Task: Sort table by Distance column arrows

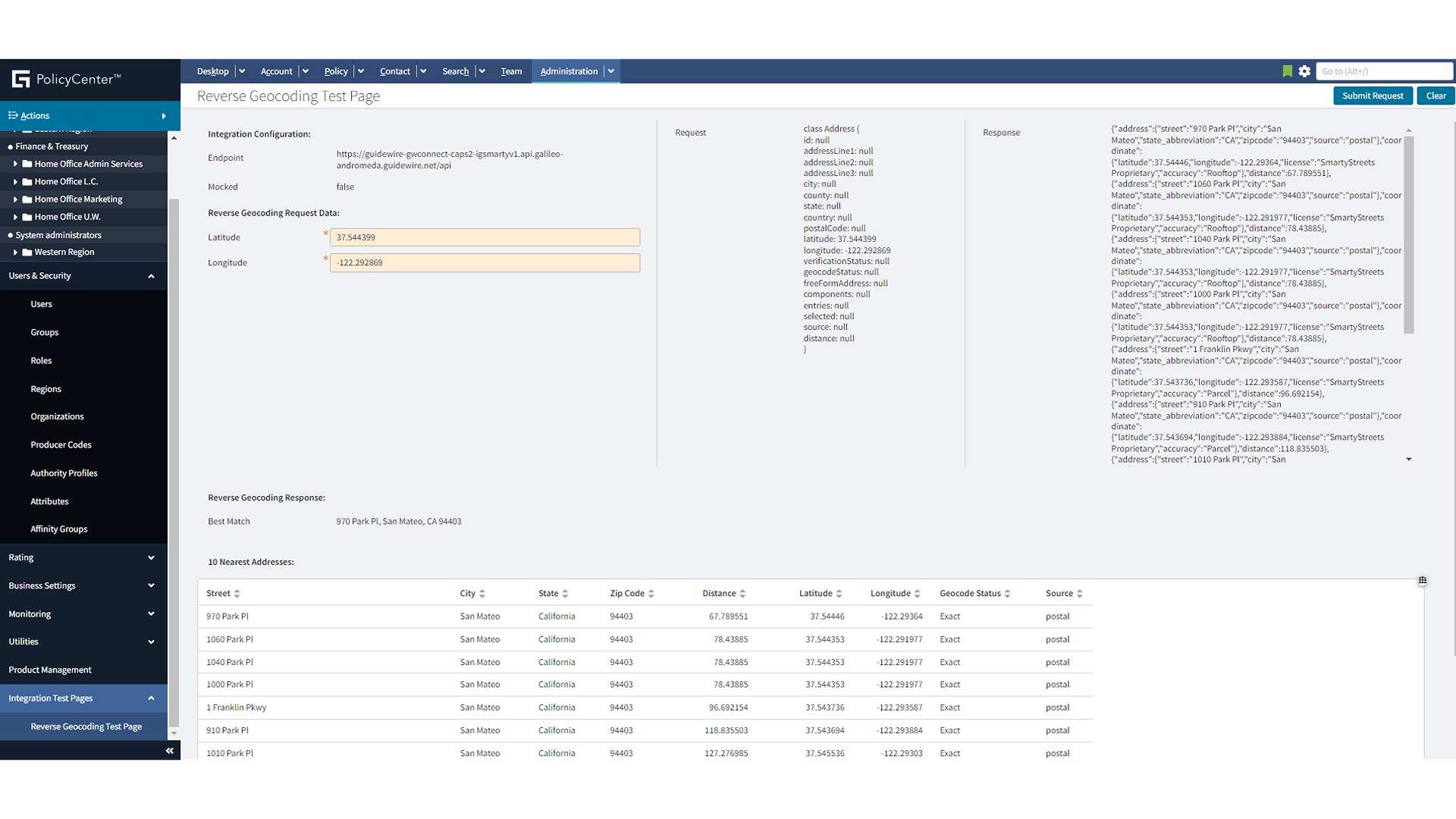Action: click(742, 594)
